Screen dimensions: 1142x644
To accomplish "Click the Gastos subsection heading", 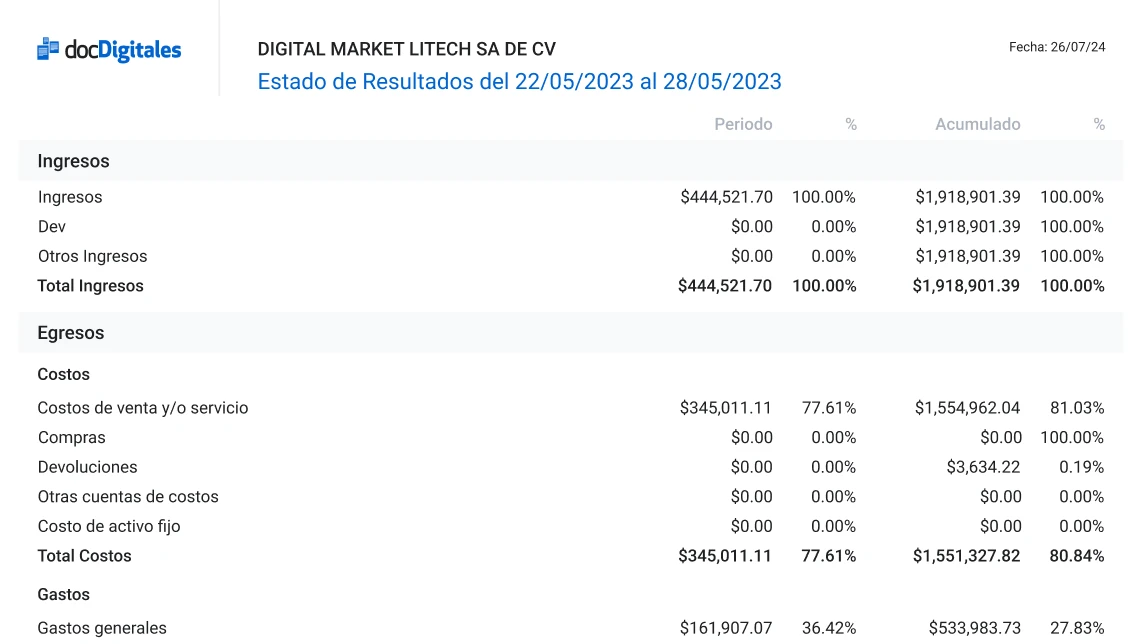I will click(63, 594).
